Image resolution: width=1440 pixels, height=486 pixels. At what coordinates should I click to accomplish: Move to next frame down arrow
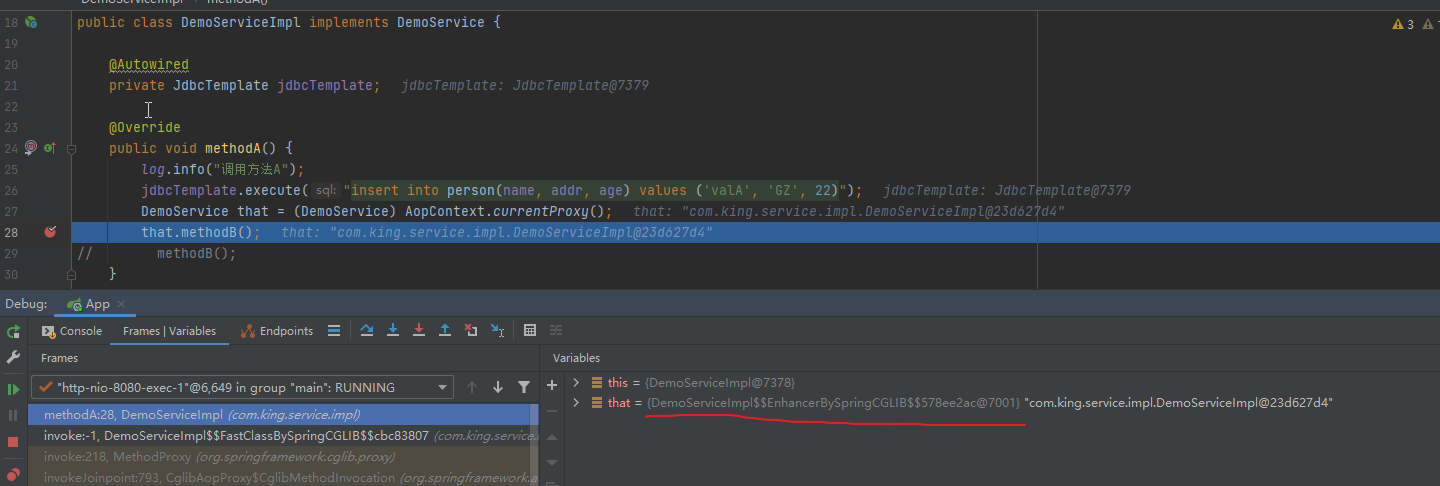tap(498, 387)
